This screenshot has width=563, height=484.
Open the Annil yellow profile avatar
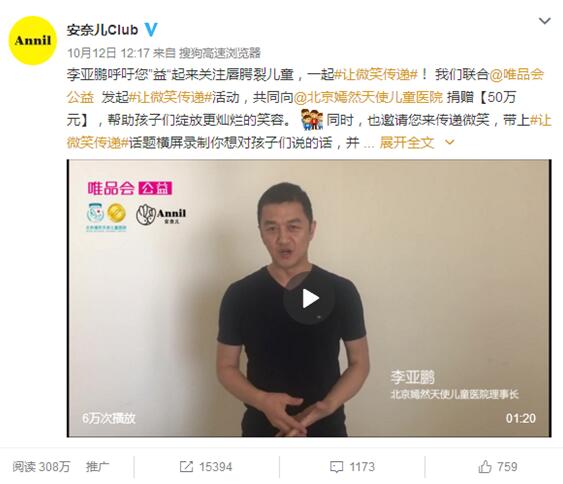pyautogui.click(x=33, y=40)
